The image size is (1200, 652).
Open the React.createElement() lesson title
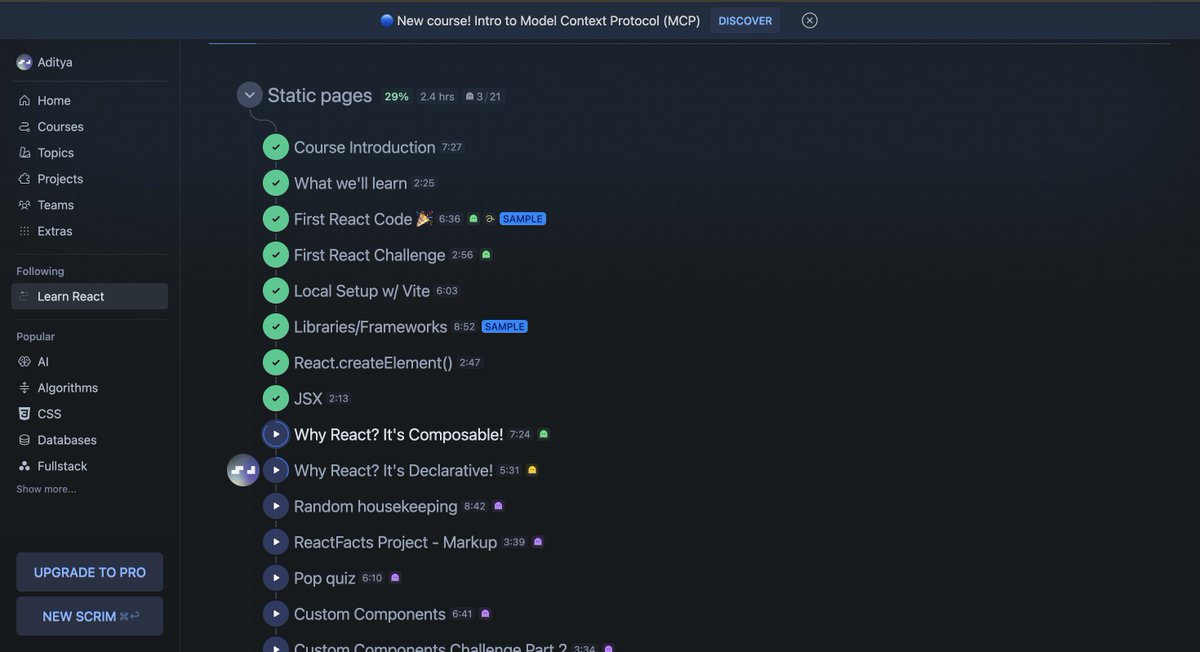(x=373, y=363)
